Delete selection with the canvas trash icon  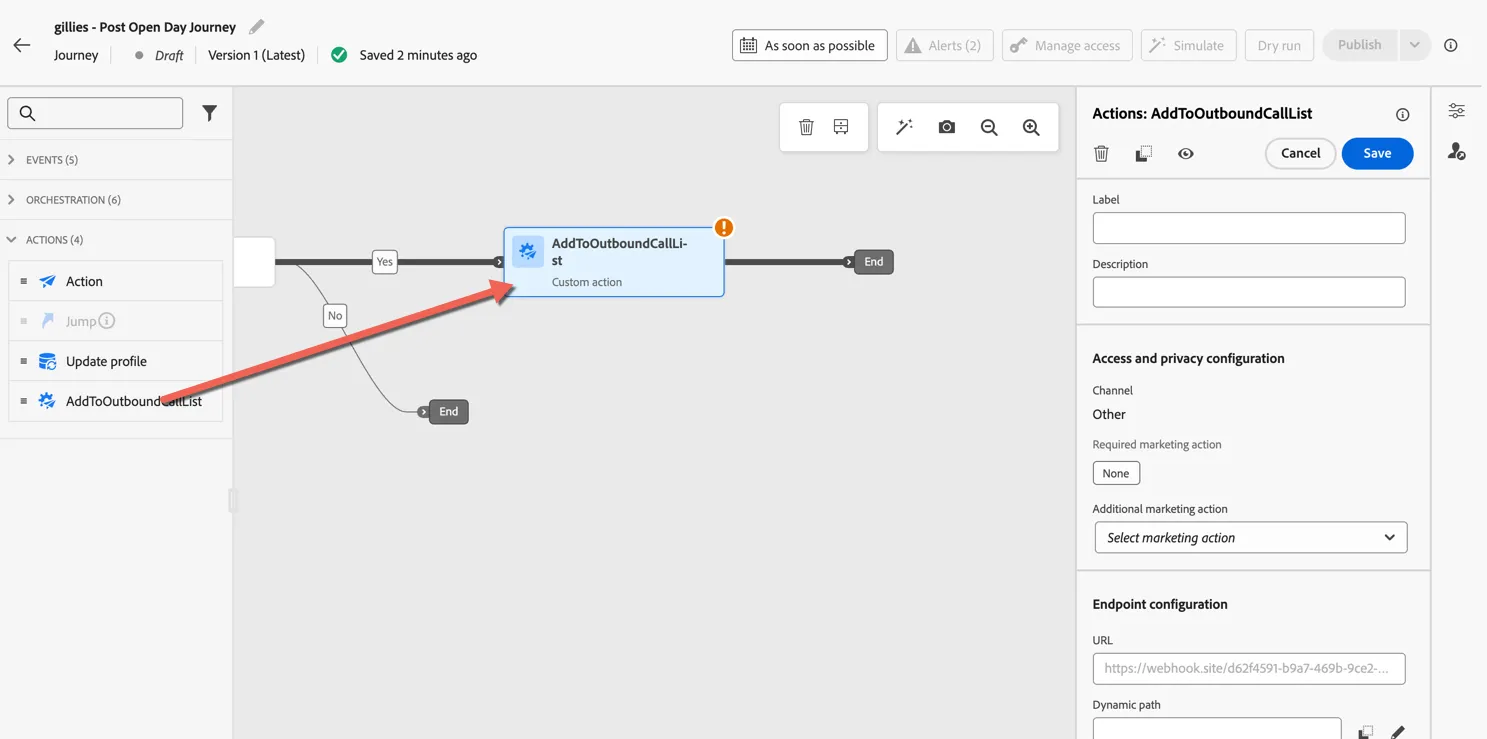coord(806,127)
